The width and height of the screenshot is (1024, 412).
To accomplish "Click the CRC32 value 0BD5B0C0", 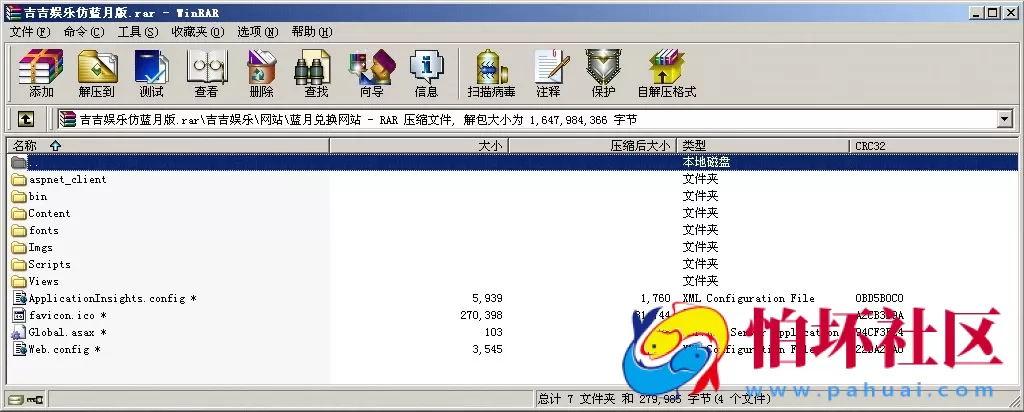I will click(x=879, y=298).
